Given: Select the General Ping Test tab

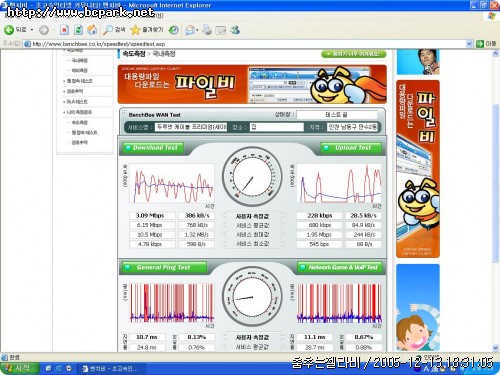Looking at the screenshot, I should pyautogui.click(x=165, y=267).
